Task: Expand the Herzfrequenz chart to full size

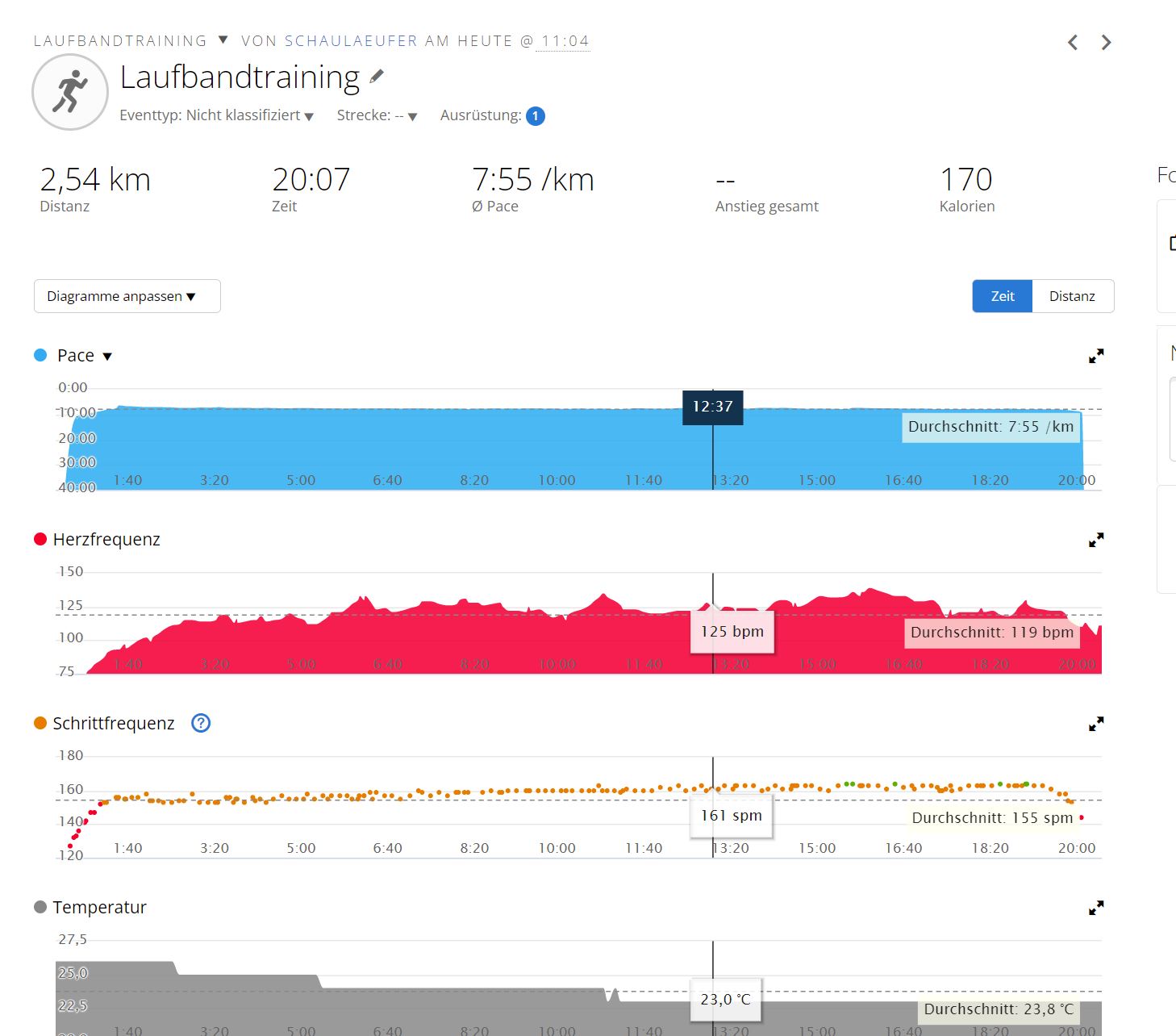Action: pos(1096,540)
